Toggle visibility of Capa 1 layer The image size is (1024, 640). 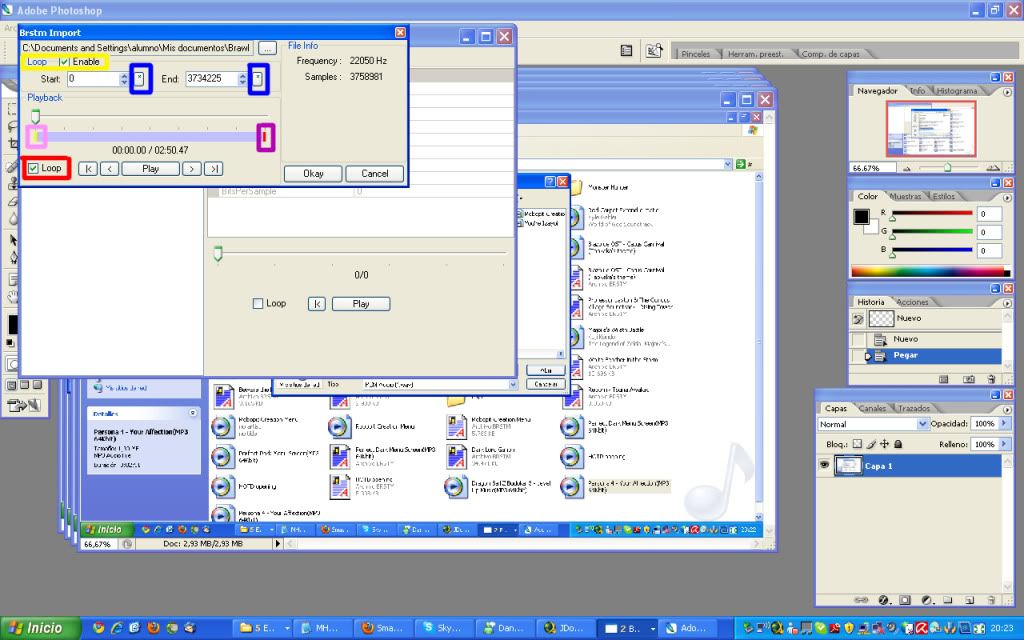pyautogui.click(x=826, y=466)
